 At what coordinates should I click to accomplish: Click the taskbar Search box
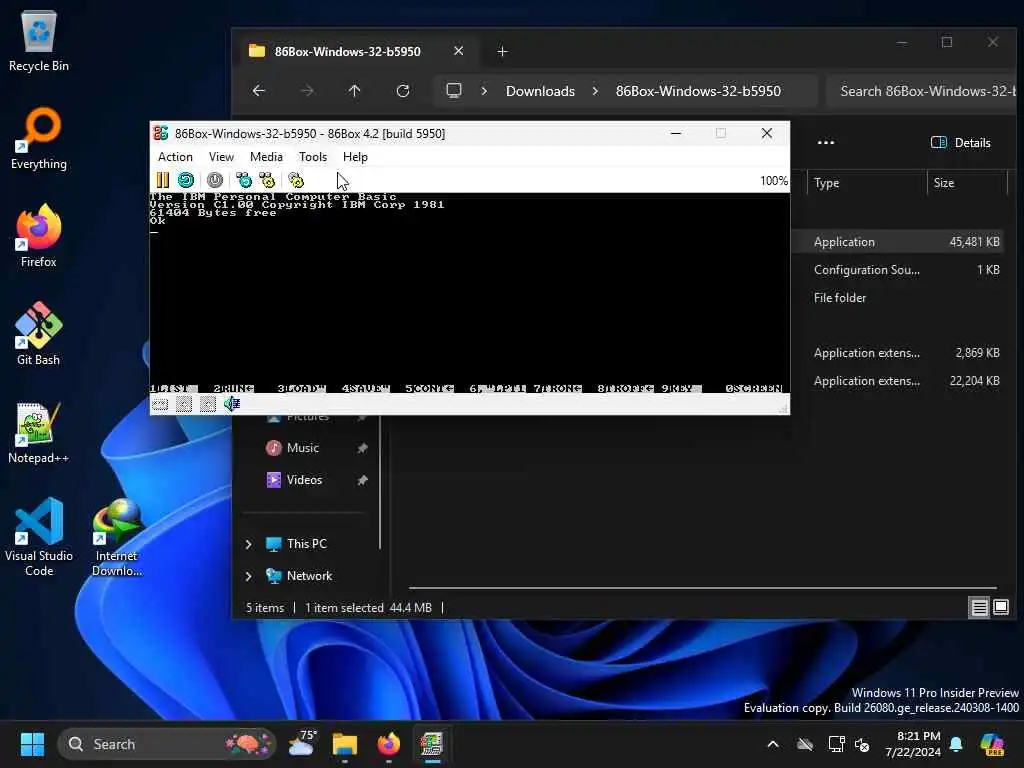click(x=167, y=744)
